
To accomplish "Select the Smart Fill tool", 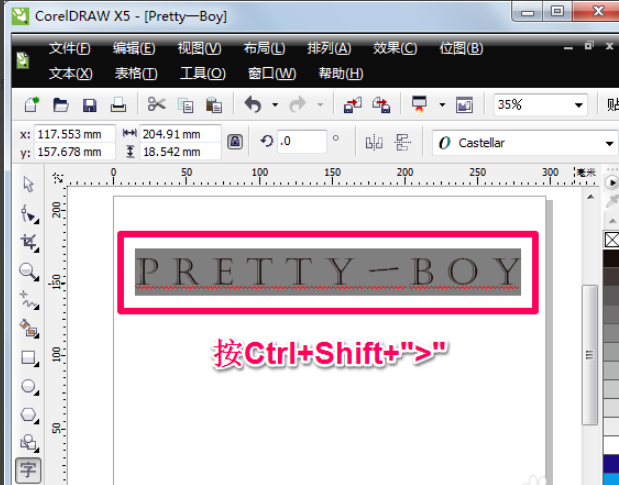I will 29,329.
